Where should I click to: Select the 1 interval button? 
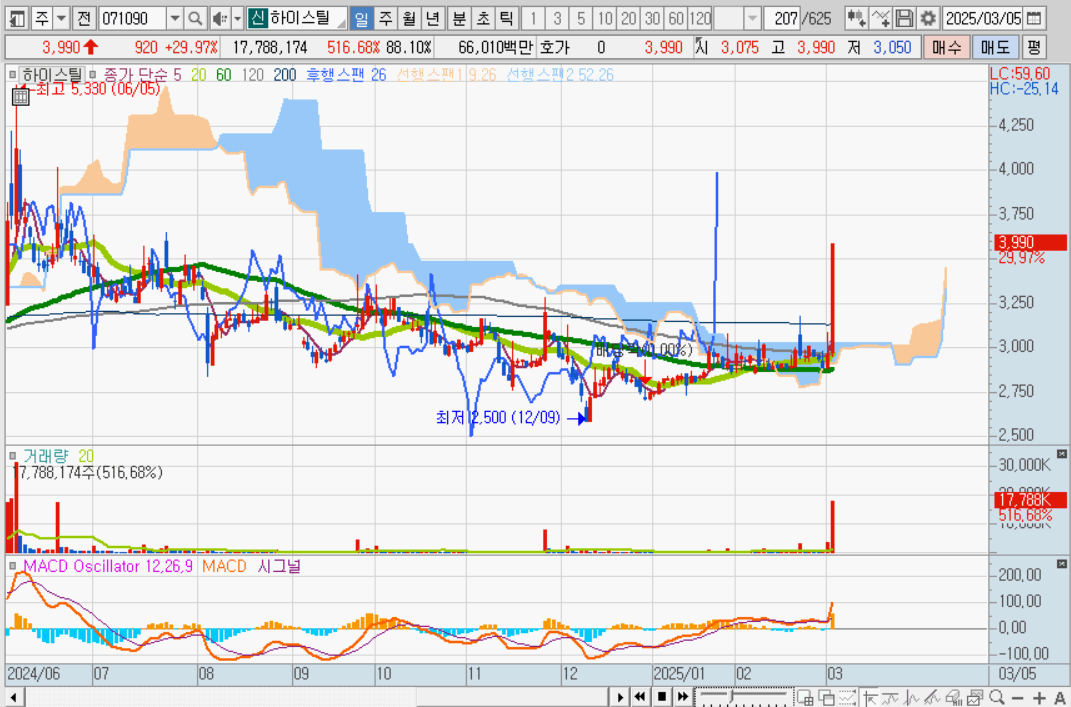(x=533, y=18)
